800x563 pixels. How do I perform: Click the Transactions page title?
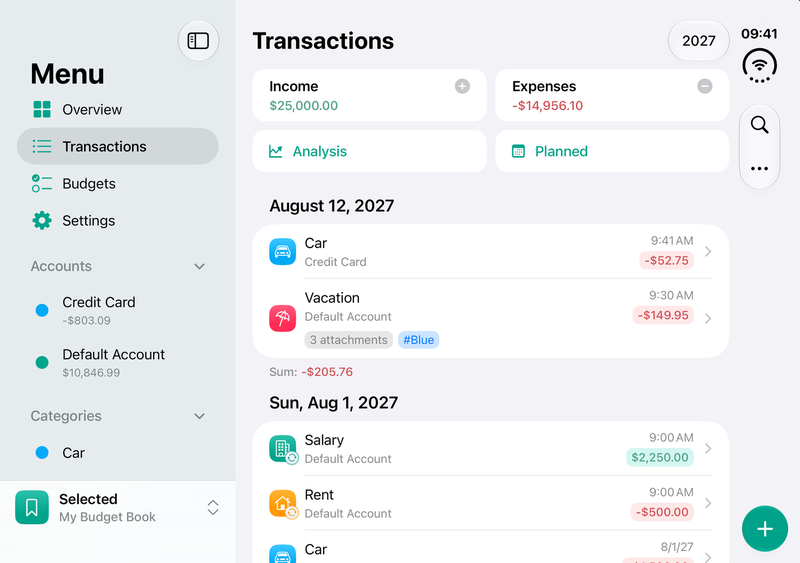pos(323,41)
